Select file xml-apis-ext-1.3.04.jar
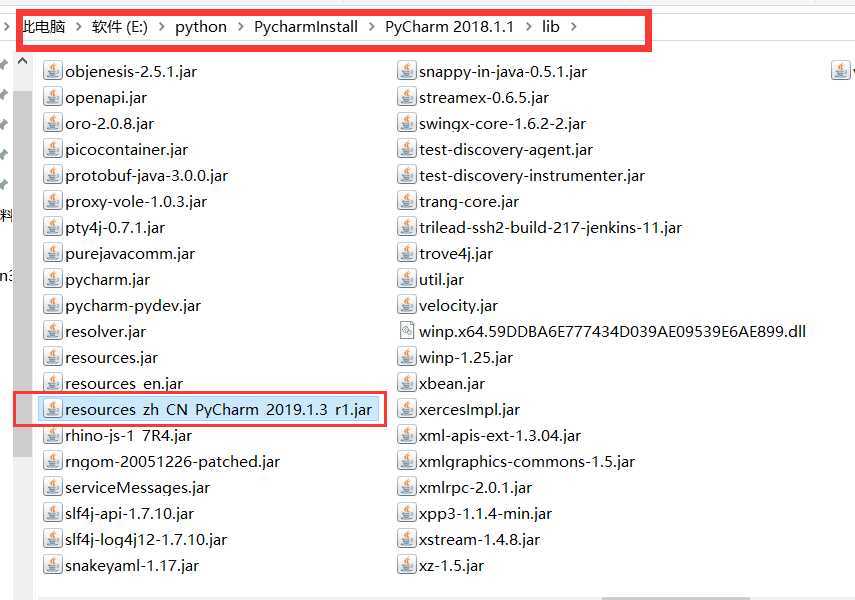This screenshot has height=600, width=855. pyautogui.click(x=489, y=435)
